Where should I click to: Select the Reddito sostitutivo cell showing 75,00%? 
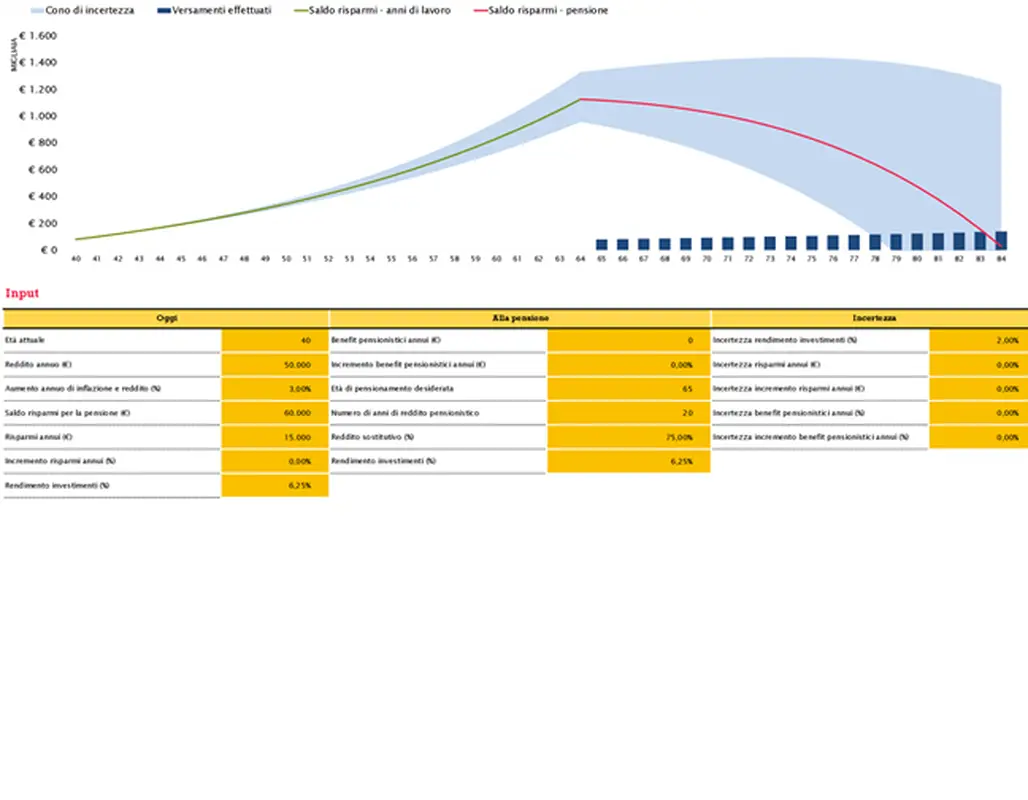point(629,437)
